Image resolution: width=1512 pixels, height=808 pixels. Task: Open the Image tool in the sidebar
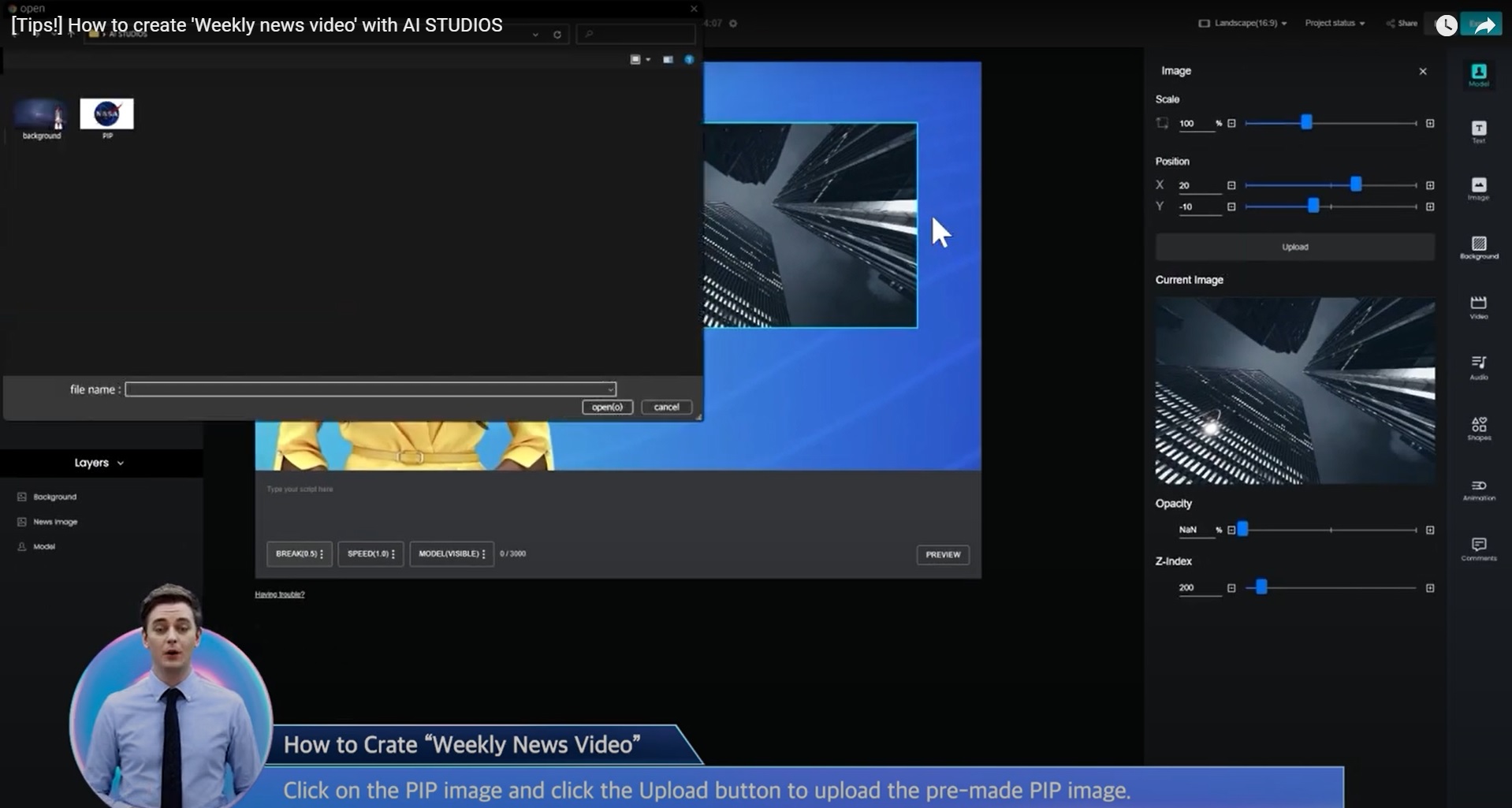1478,188
